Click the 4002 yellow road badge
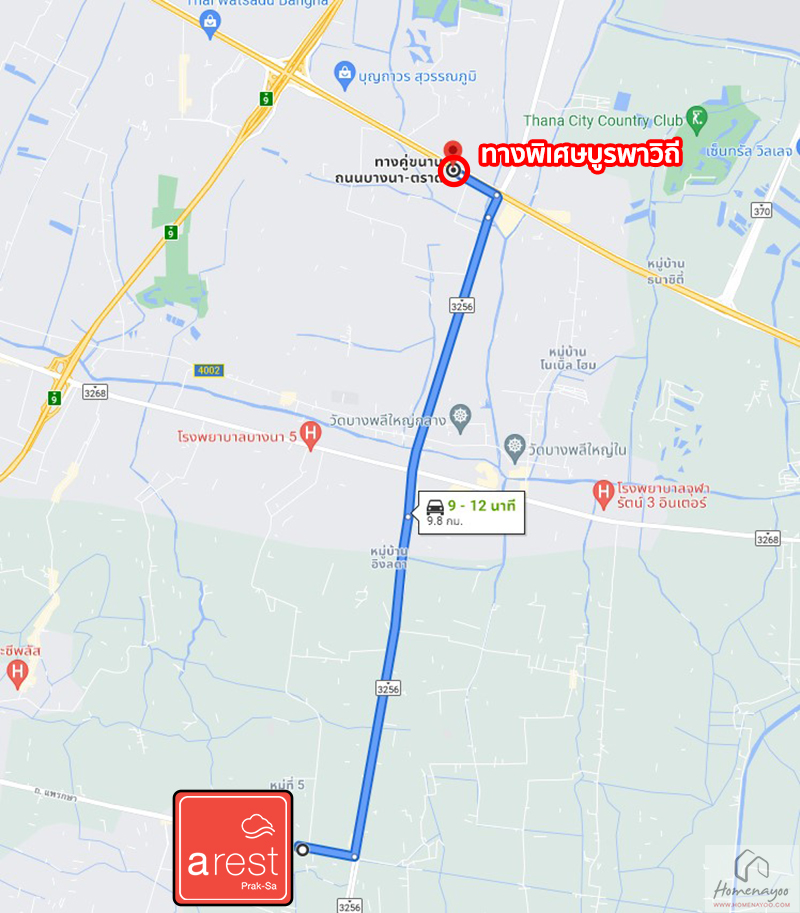This screenshot has height=913, width=800. pyautogui.click(x=209, y=370)
